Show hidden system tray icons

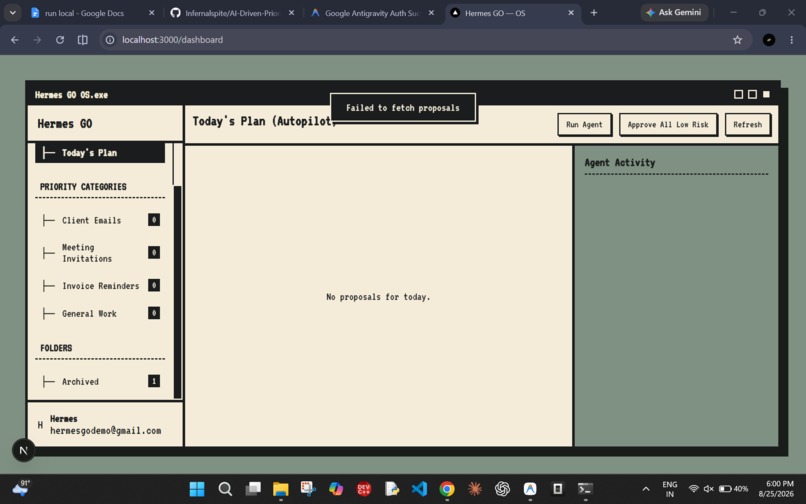click(x=646, y=489)
